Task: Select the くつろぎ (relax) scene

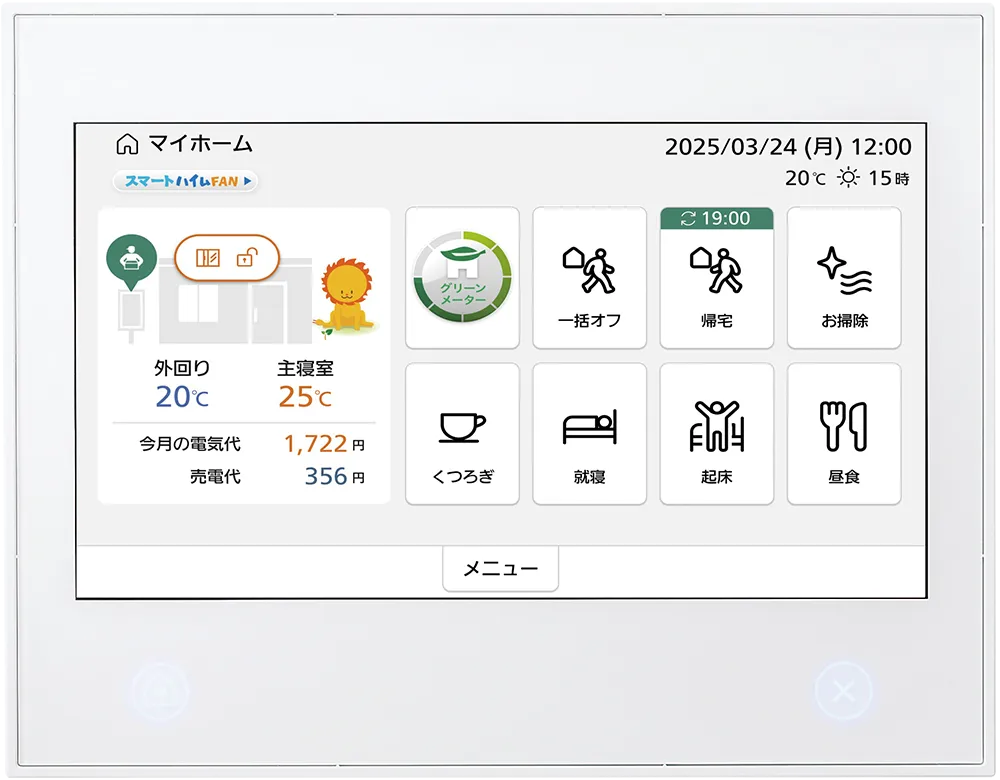Action: (462, 432)
